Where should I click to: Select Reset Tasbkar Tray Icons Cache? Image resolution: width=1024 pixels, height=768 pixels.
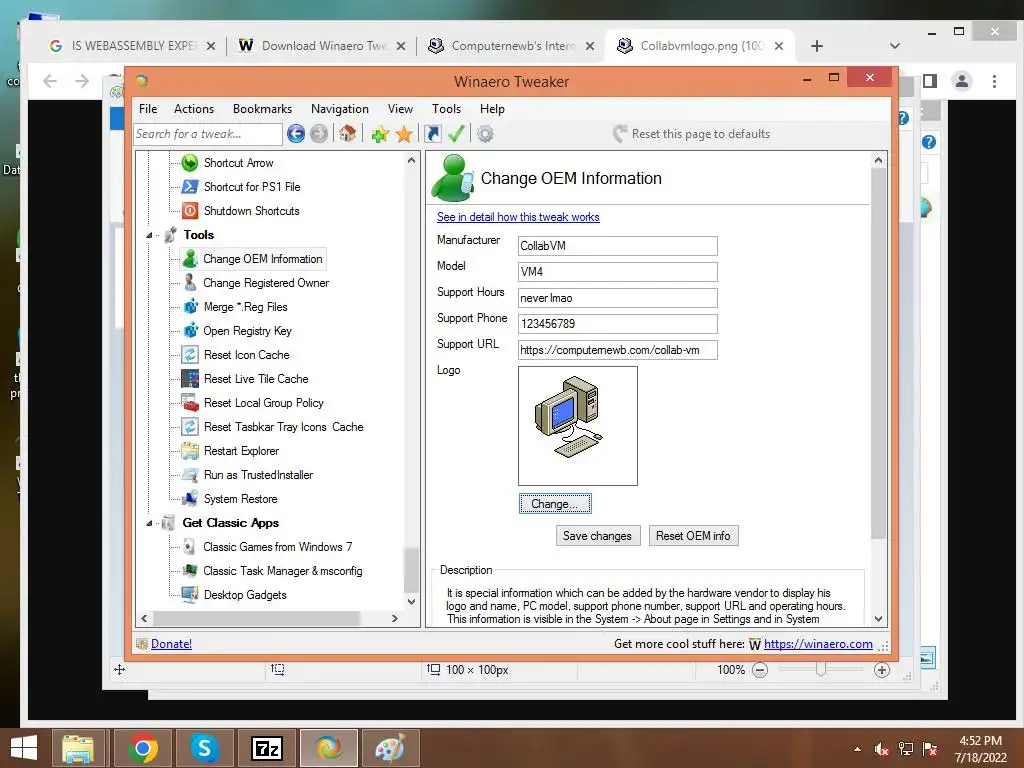coord(283,427)
